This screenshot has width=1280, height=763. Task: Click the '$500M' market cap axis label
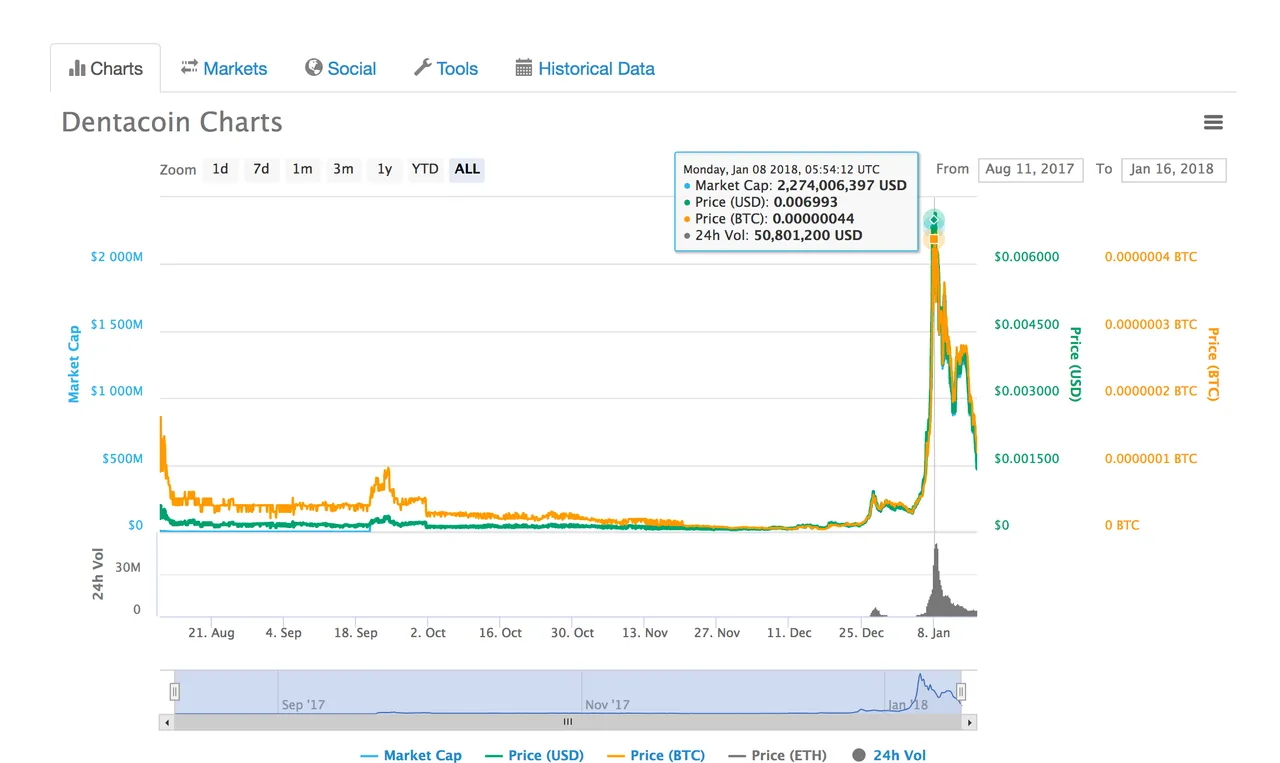[x=122, y=459]
